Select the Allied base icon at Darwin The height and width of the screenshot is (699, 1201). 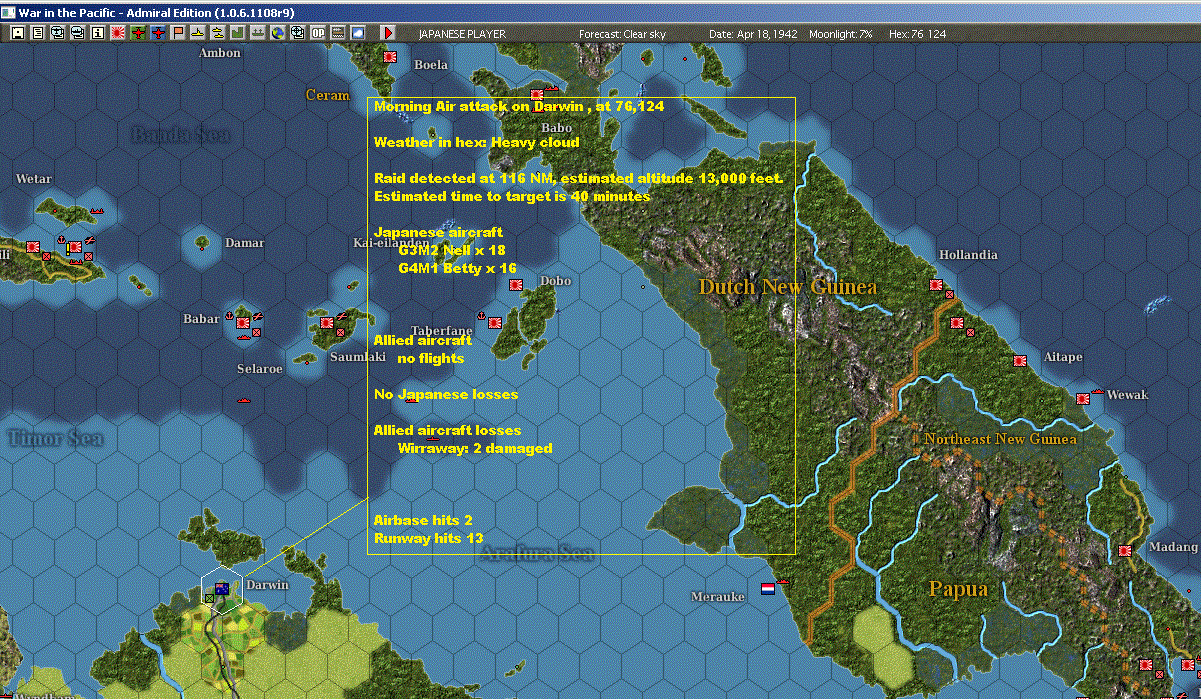click(x=222, y=587)
